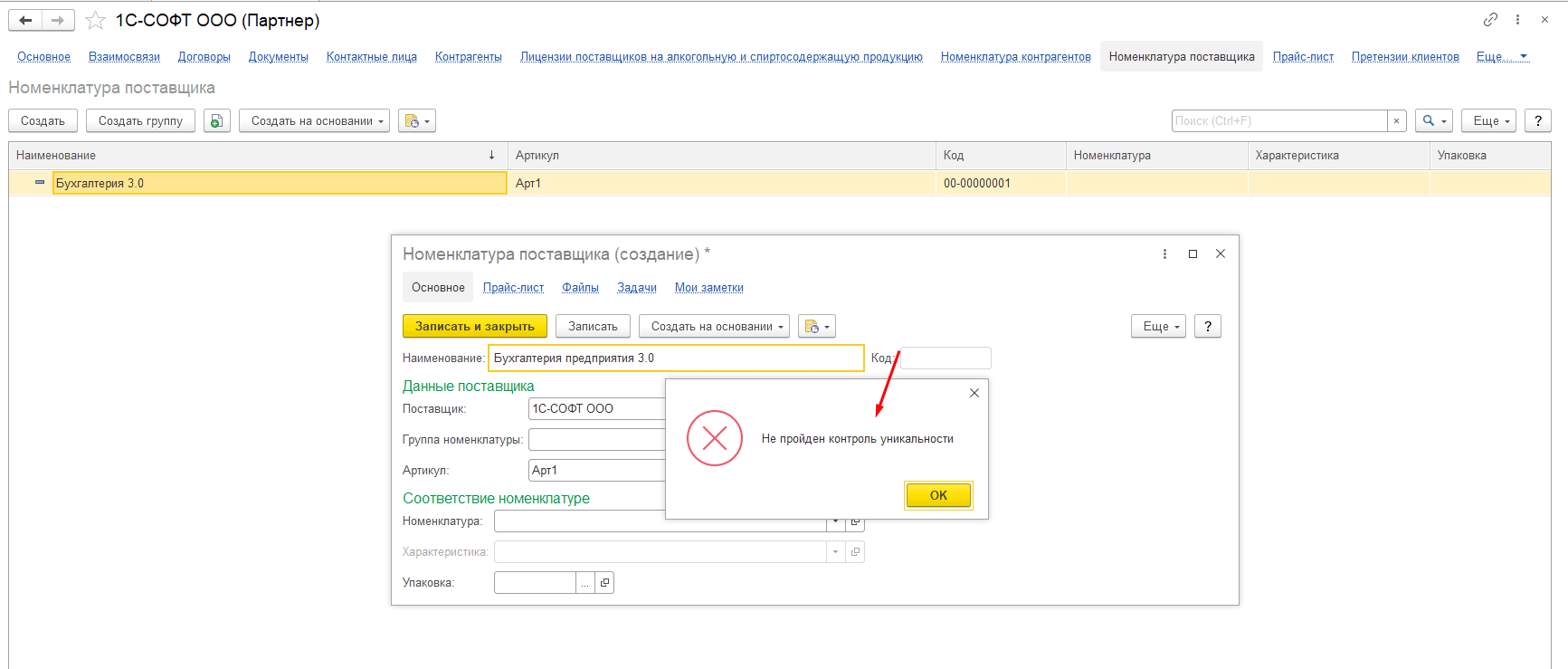Expand the Характеристика dropdown arrow
Screen dimensions: 1568x669
pyautogui.click(x=835, y=551)
